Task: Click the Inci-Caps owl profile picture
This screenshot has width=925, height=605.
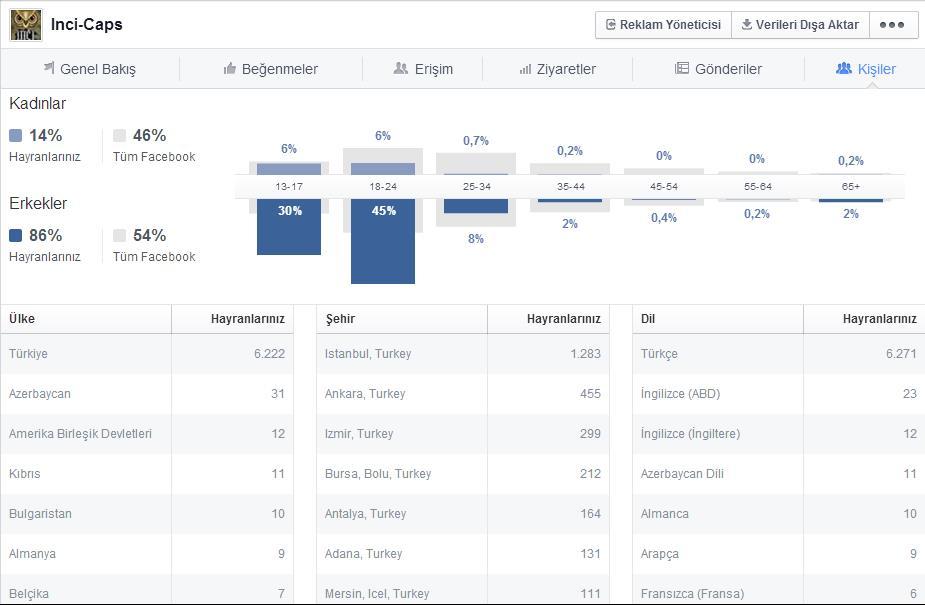Action: click(x=26, y=25)
